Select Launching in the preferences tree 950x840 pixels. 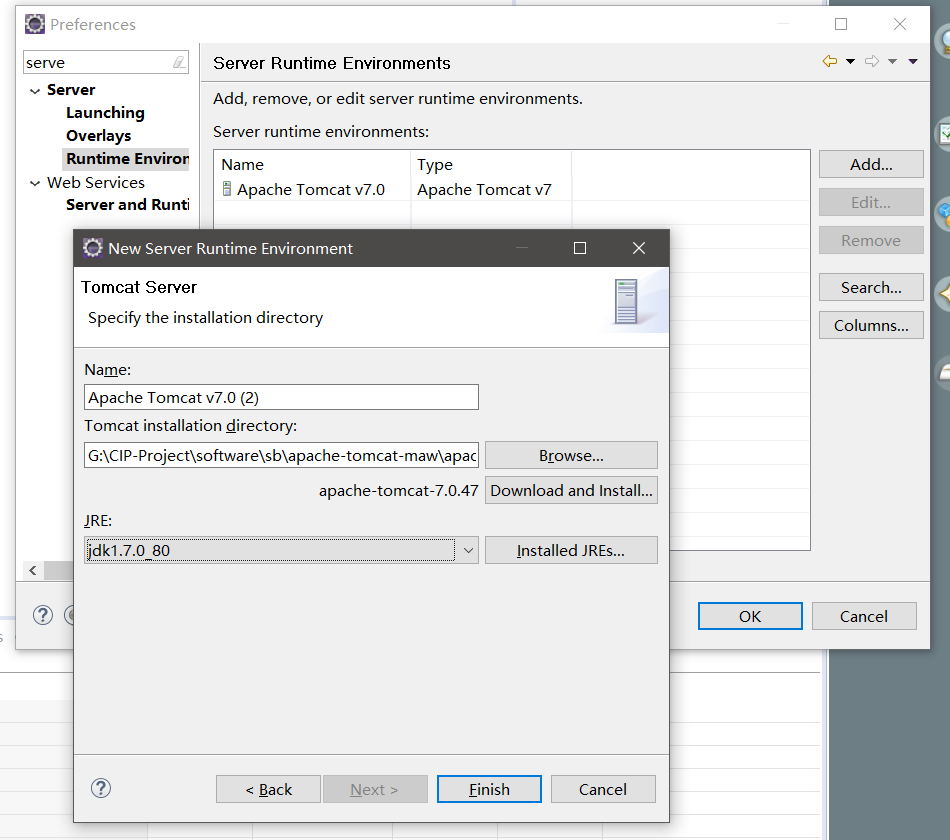point(105,113)
